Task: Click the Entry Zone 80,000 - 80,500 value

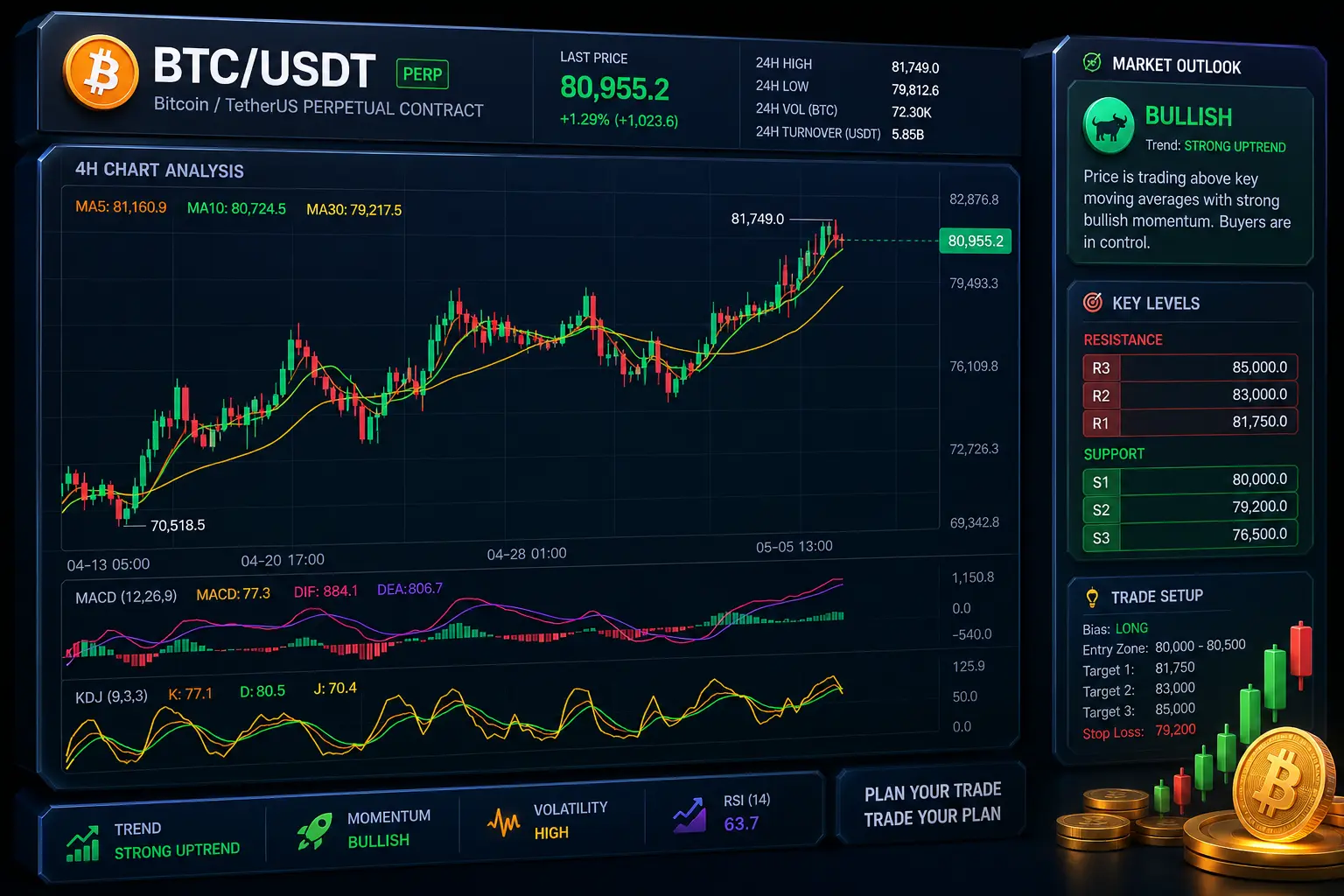Action: (x=1200, y=646)
